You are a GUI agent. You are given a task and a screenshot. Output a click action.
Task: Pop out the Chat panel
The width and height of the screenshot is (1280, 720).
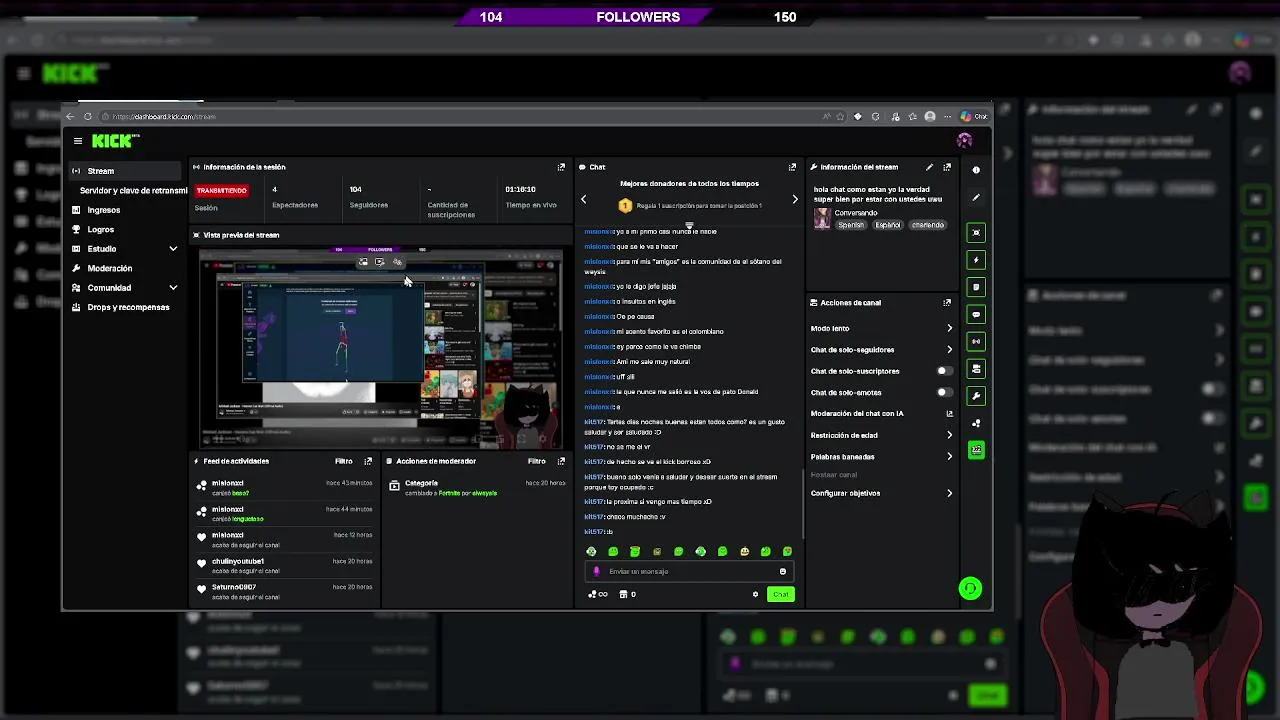tap(792, 167)
